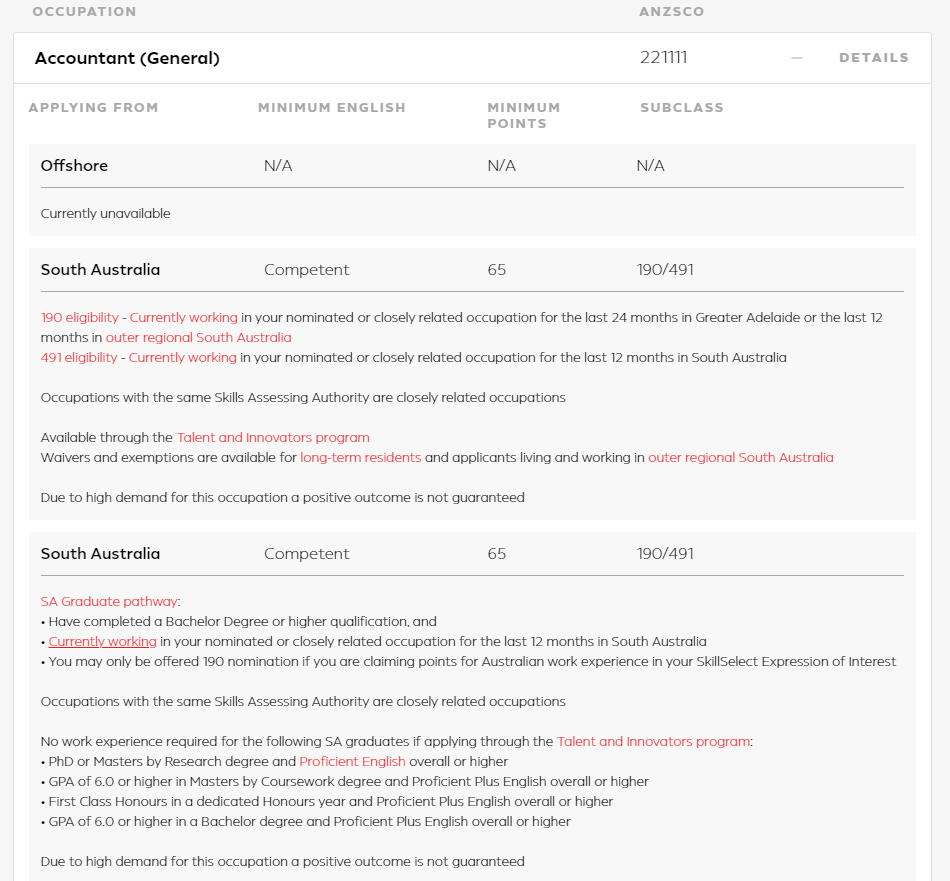
Task: Click the collapse dash icon beside DETAILS
Action: point(797,58)
